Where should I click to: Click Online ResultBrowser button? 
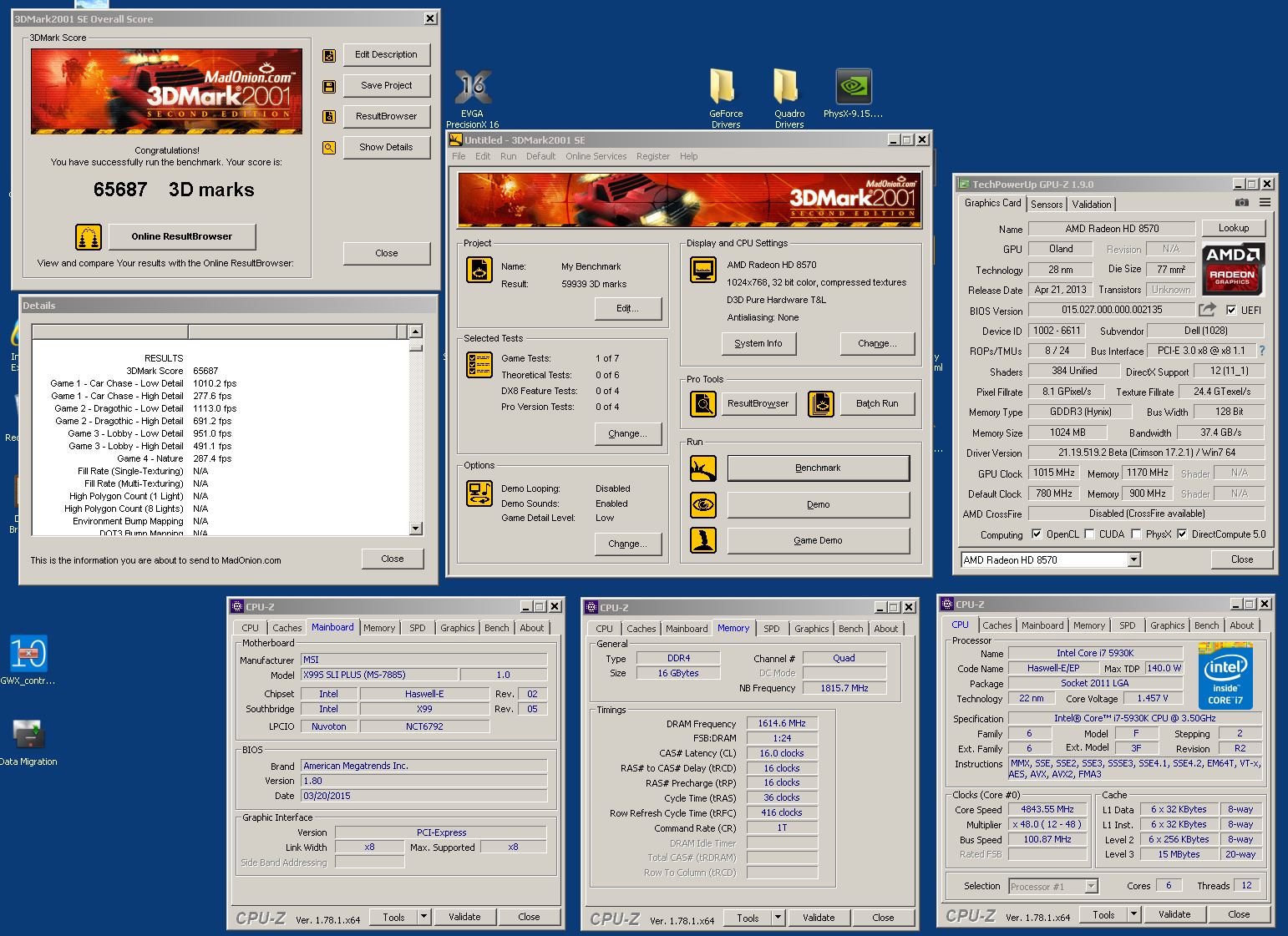click(182, 236)
